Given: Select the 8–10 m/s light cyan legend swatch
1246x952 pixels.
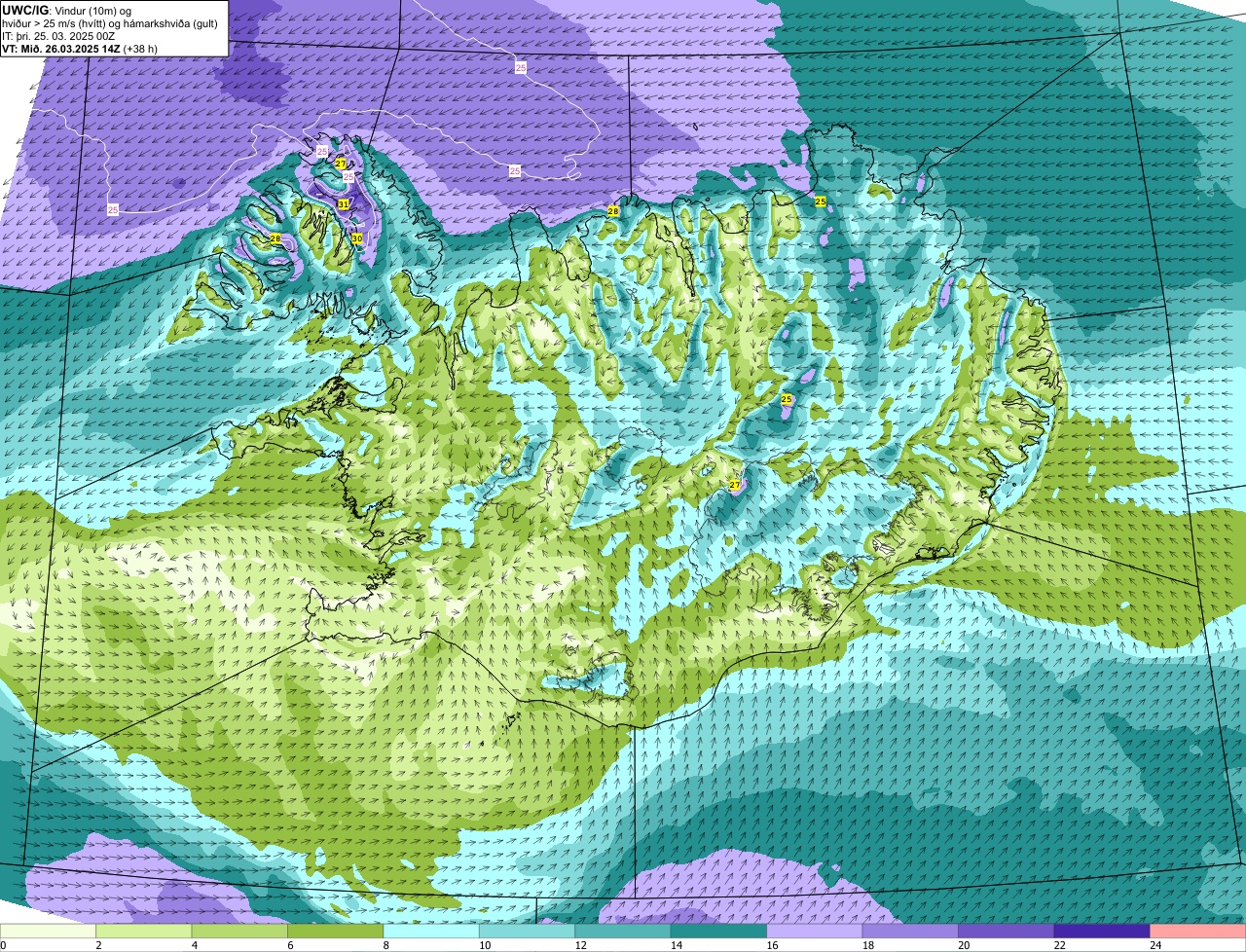Looking at the screenshot, I should pyautogui.click(x=431, y=931).
